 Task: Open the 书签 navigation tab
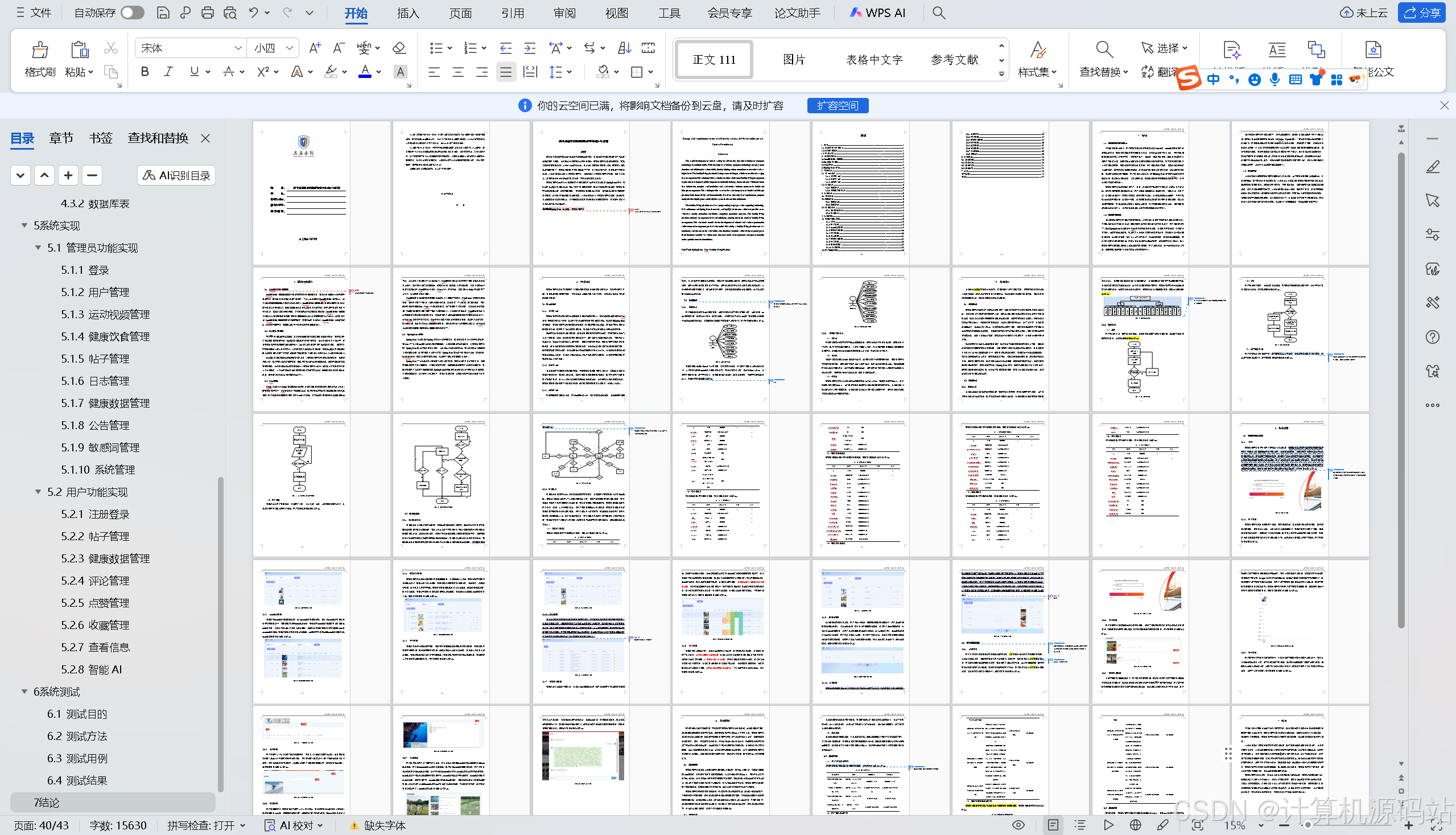(x=101, y=138)
